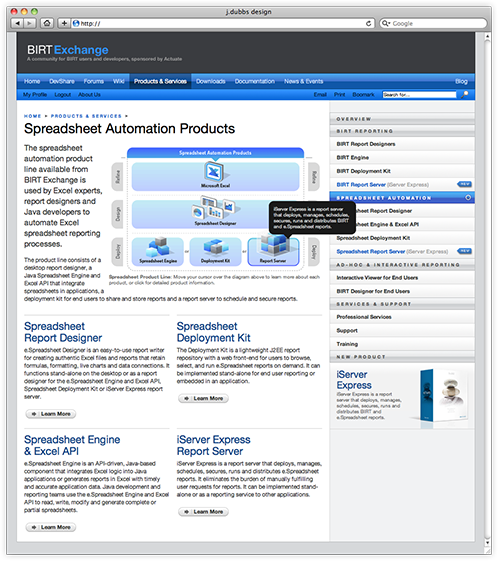Click the Bookmark page link
This screenshot has height=561, width=498.
tap(363, 94)
